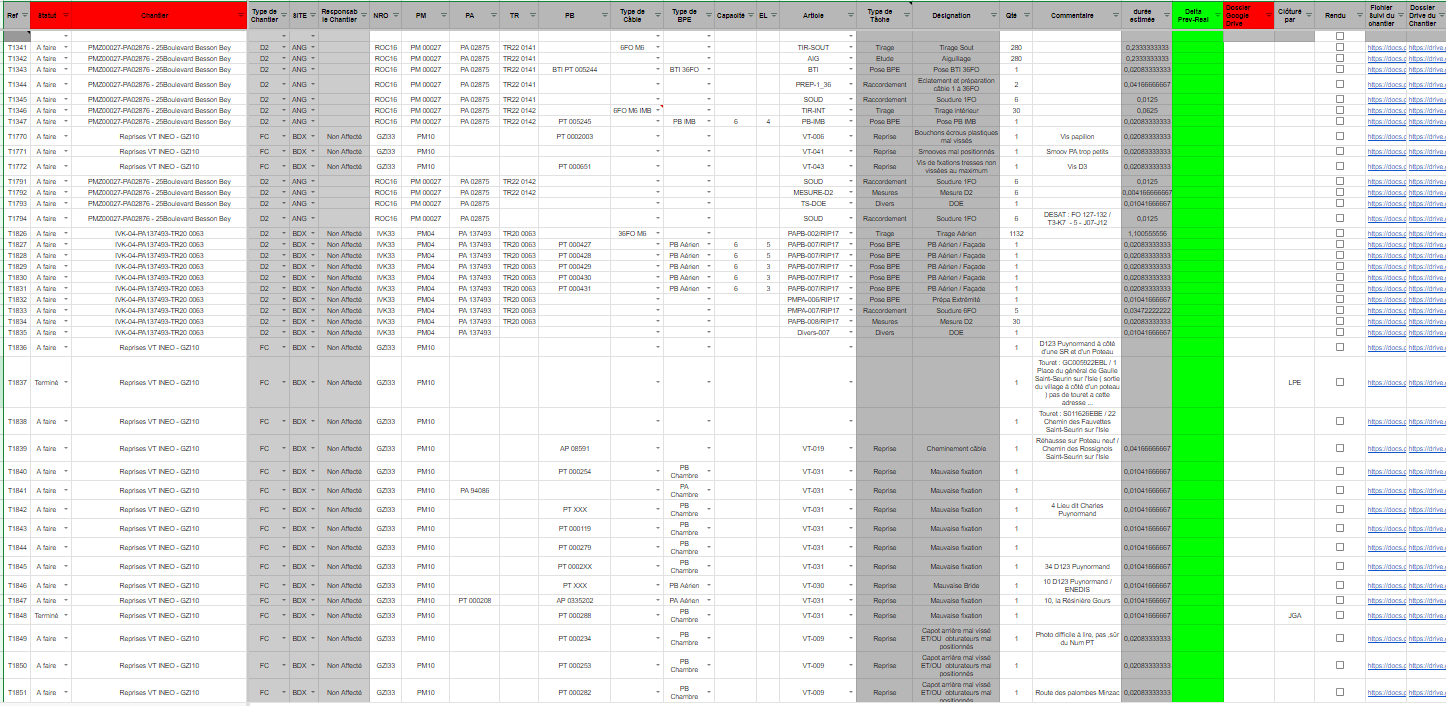This screenshot has width=1446, height=706.
Task: Click the filter icon in the Désignation header
Action: [995, 17]
